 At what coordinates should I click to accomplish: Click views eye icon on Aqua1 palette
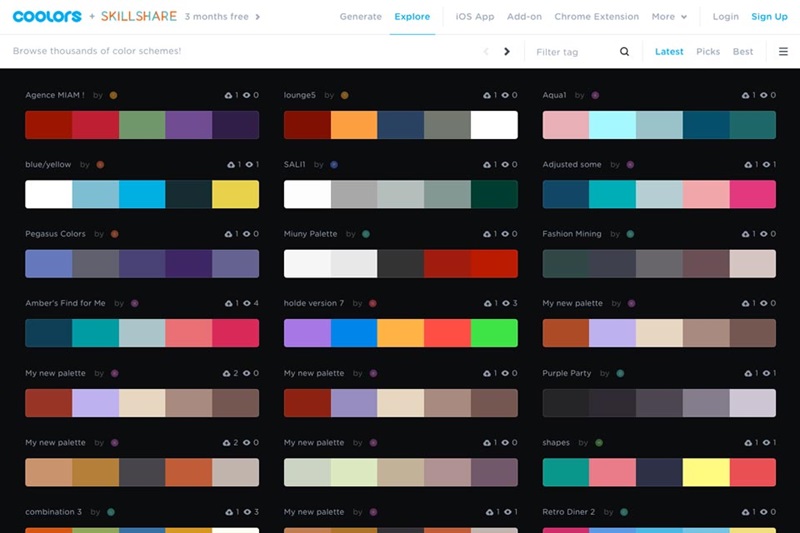[x=765, y=96]
